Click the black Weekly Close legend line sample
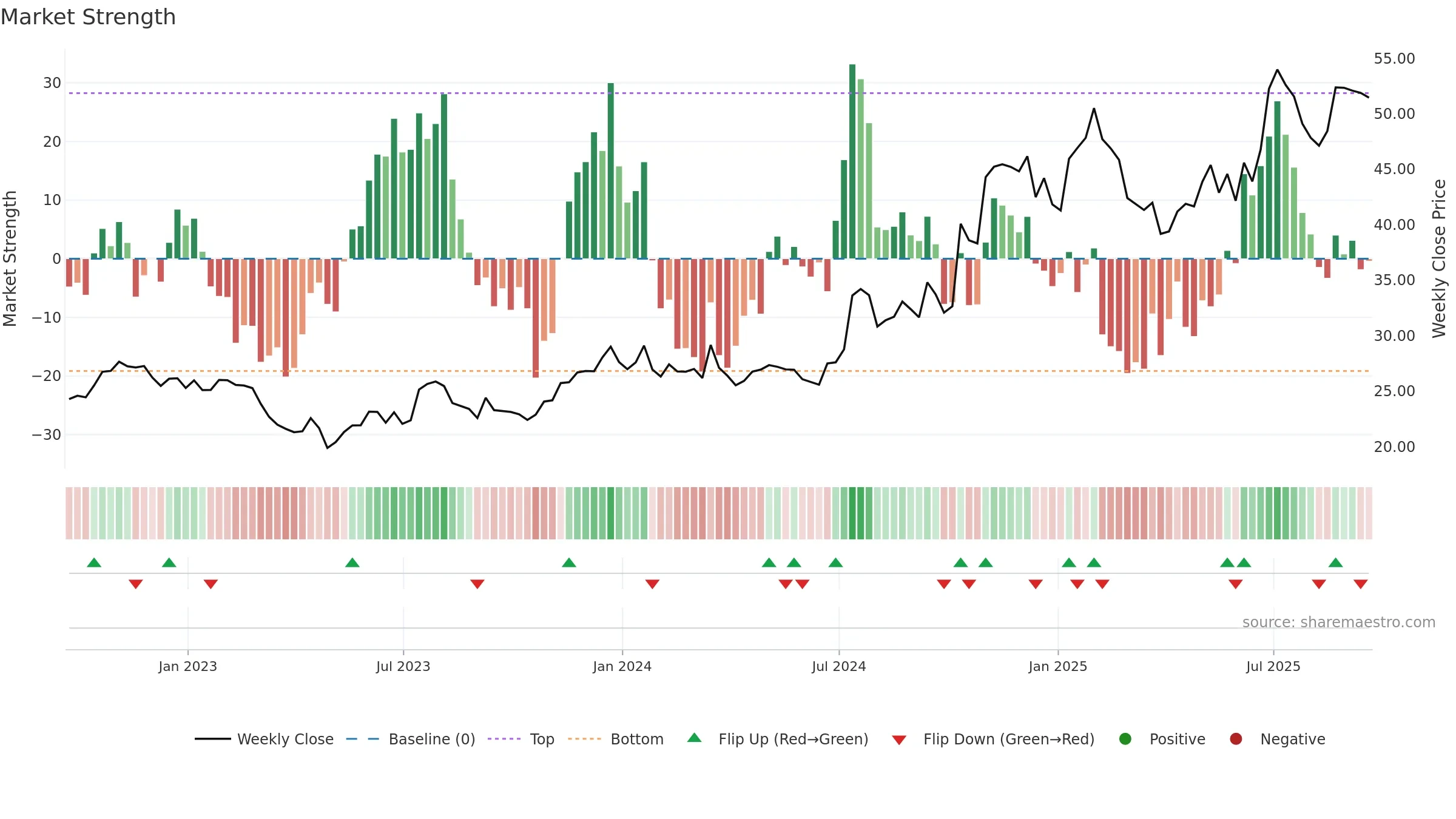 coord(213,739)
